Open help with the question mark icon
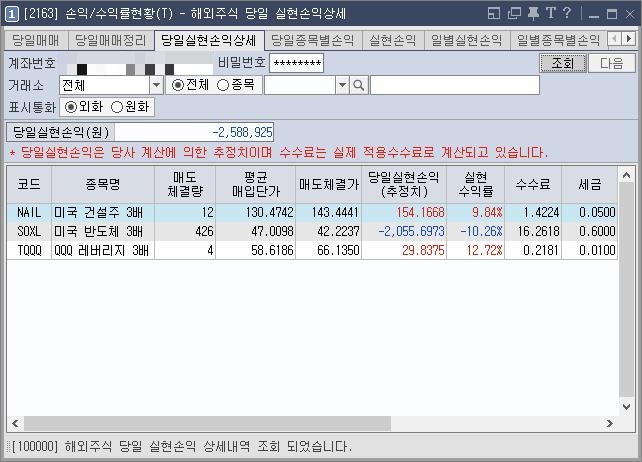The width and height of the screenshot is (642, 462). (567, 13)
